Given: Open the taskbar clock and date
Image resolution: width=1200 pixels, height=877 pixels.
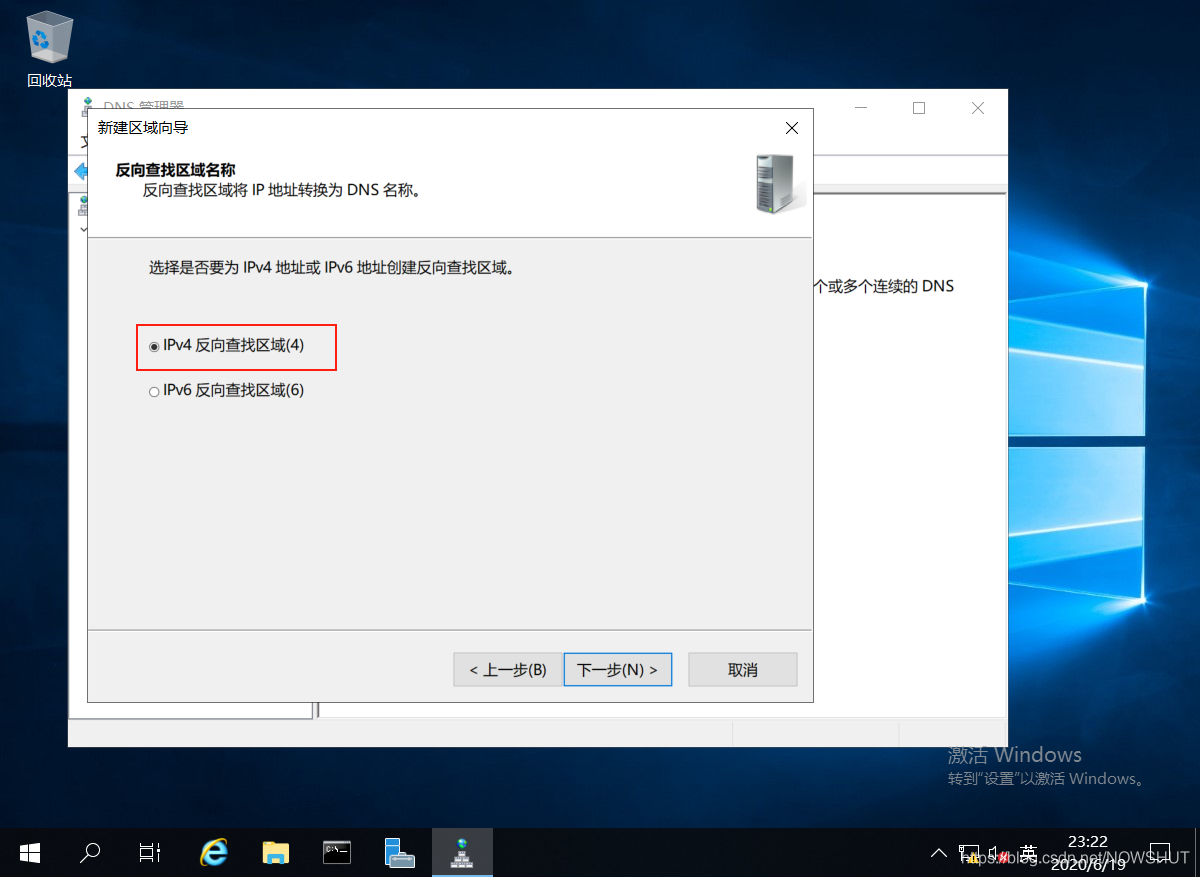Looking at the screenshot, I should (1088, 852).
